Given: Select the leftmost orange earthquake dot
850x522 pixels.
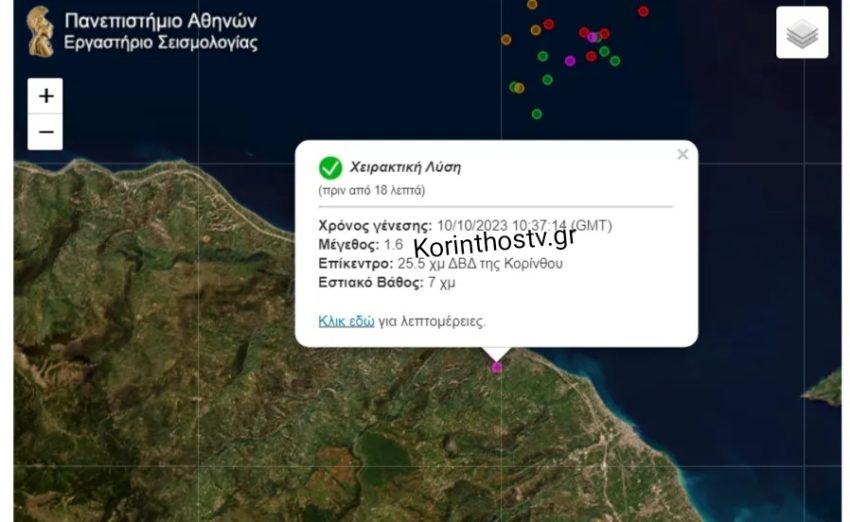Looking at the screenshot, I should click(x=506, y=40).
